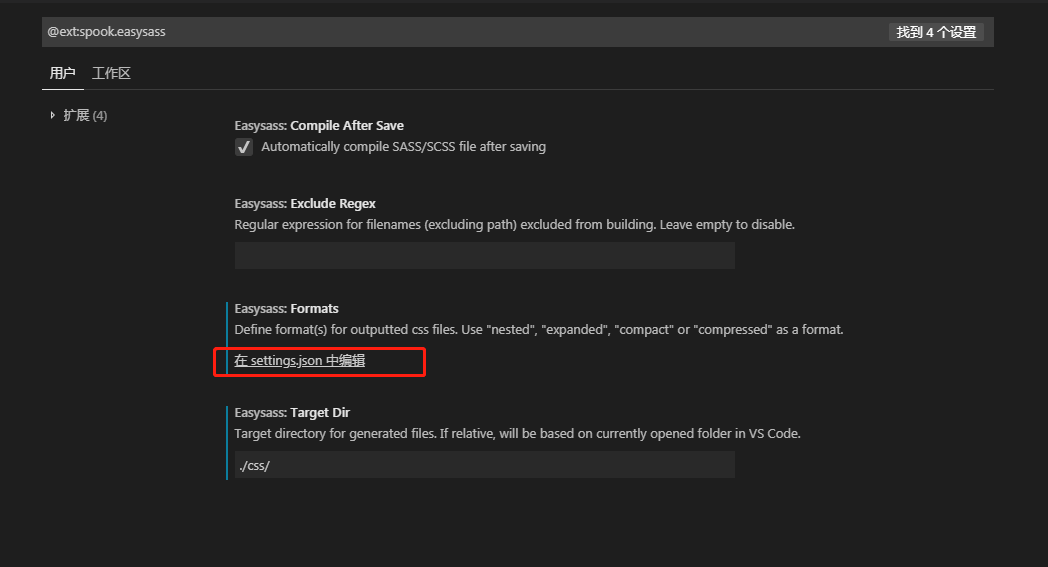This screenshot has width=1048, height=567.
Task: Click the Target Dir field containing ./css/
Action: (x=485, y=465)
